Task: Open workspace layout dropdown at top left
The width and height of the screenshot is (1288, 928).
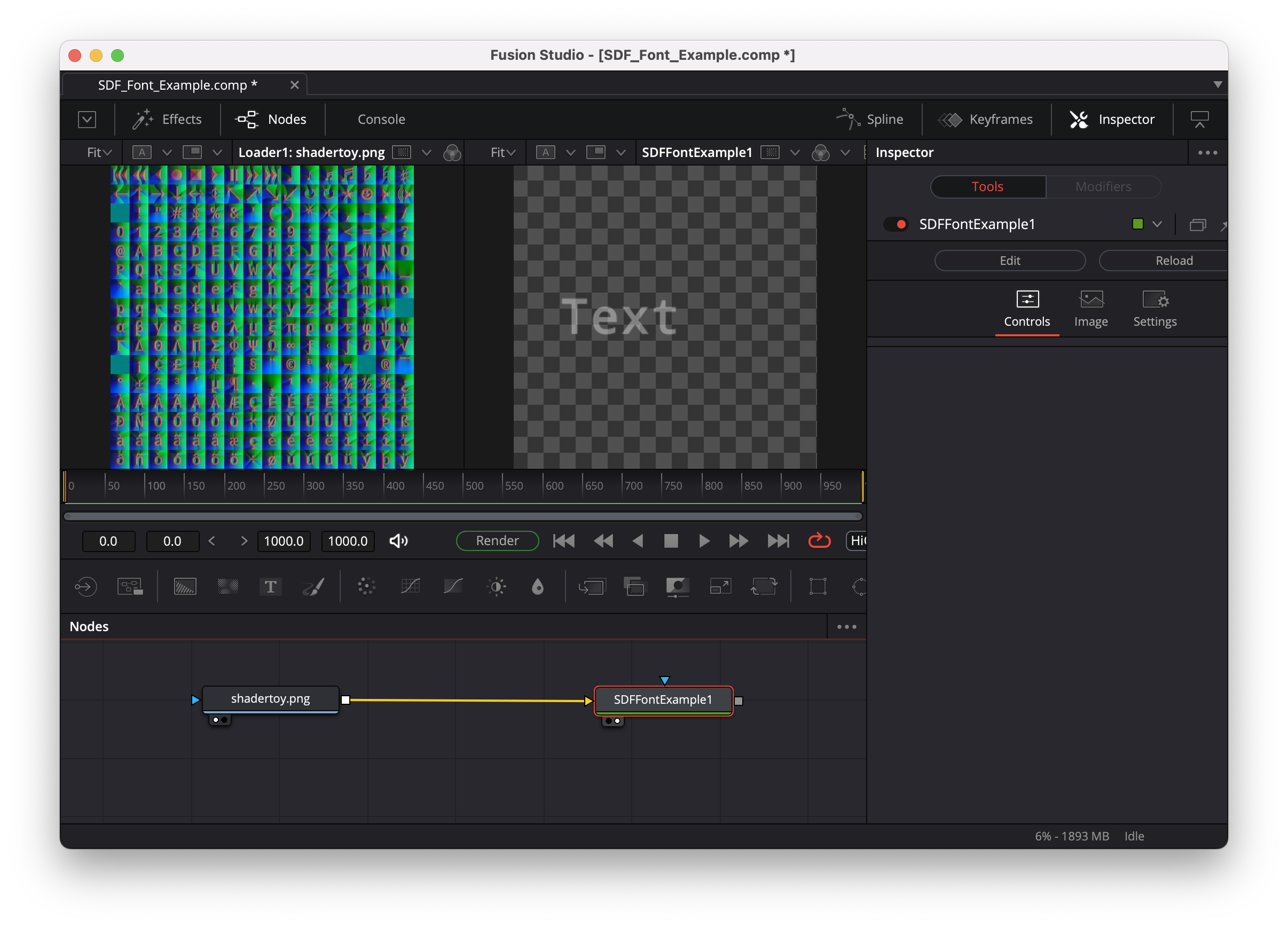Action: click(87, 119)
